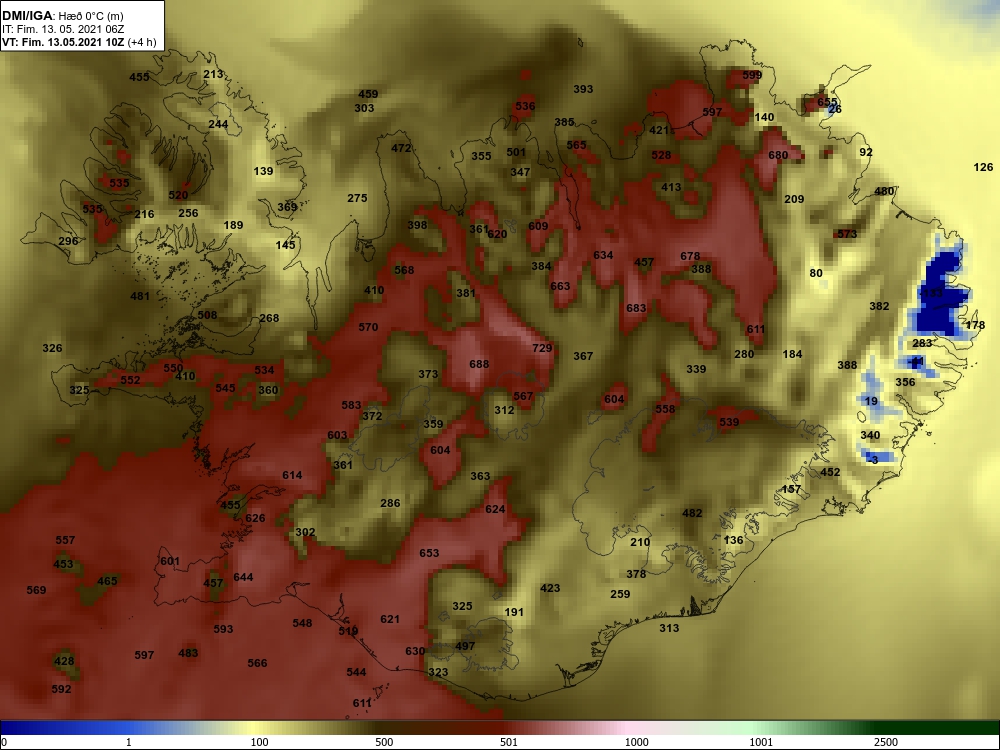Click the map value 459

click(x=368, y=94)
